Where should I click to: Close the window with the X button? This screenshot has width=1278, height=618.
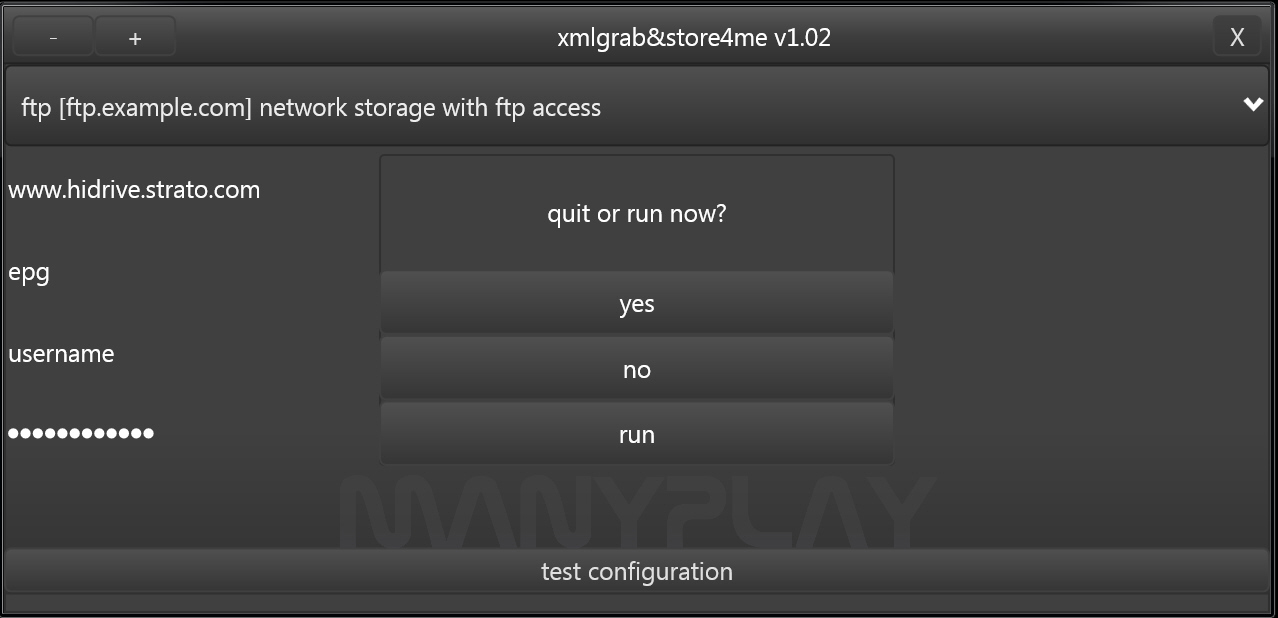pos(1237,38)
